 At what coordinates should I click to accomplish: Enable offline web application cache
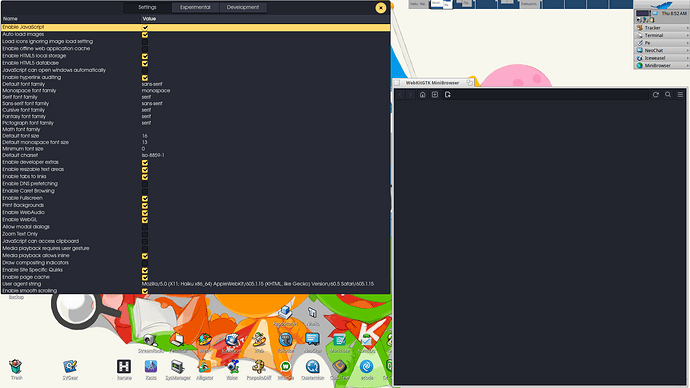tap(145, 49)
